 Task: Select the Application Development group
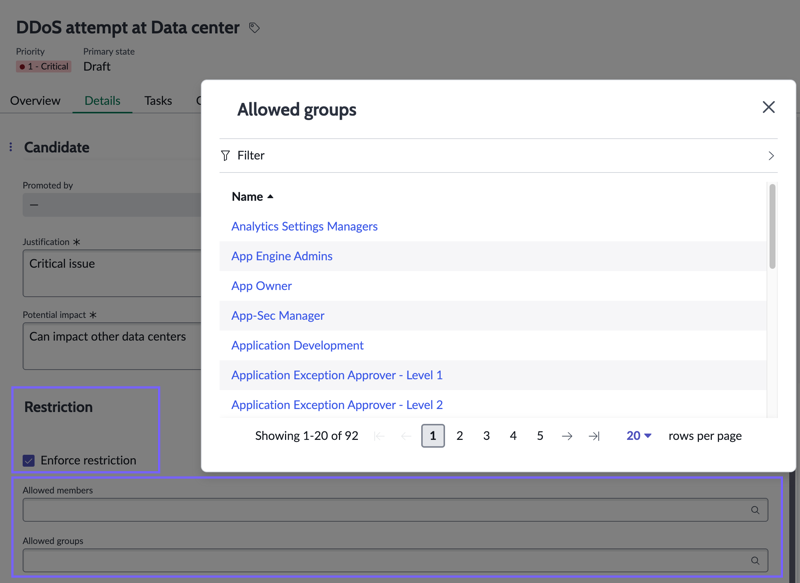[x=297, y=345]
